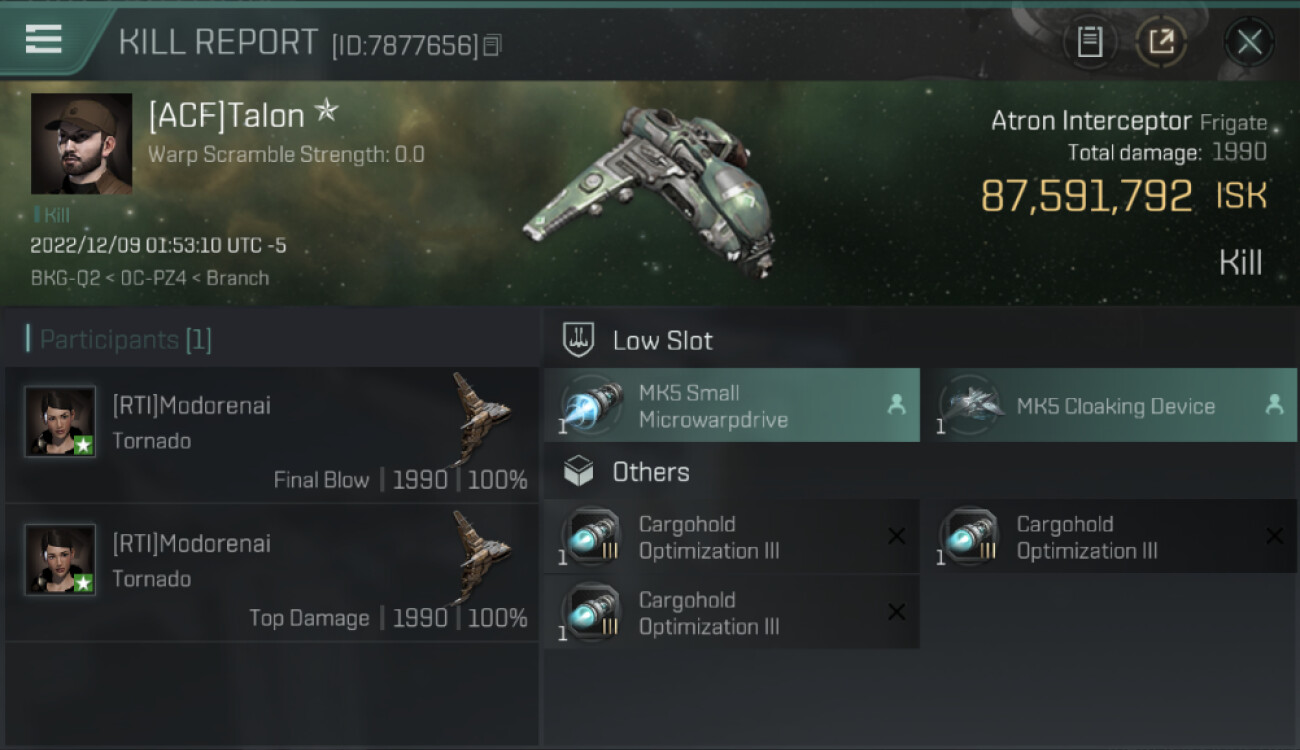View the Atron Interceptor ship image
This screenshot has height=750, width=1300.
coord(651,192)
